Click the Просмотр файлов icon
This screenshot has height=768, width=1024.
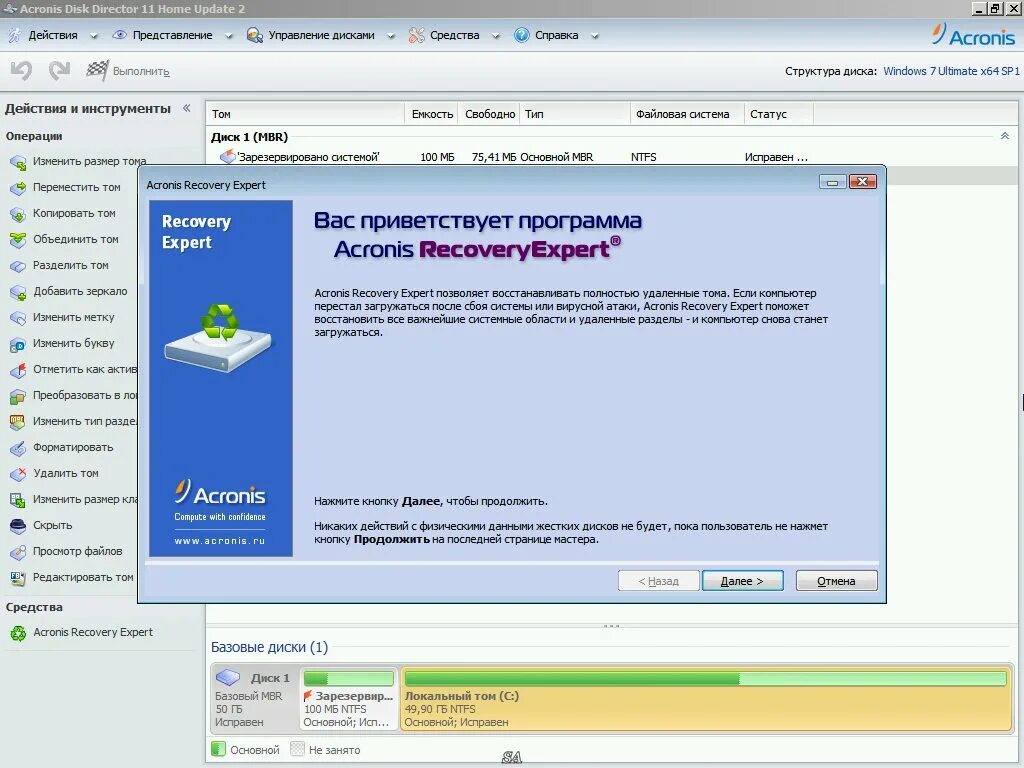point(18,552)
